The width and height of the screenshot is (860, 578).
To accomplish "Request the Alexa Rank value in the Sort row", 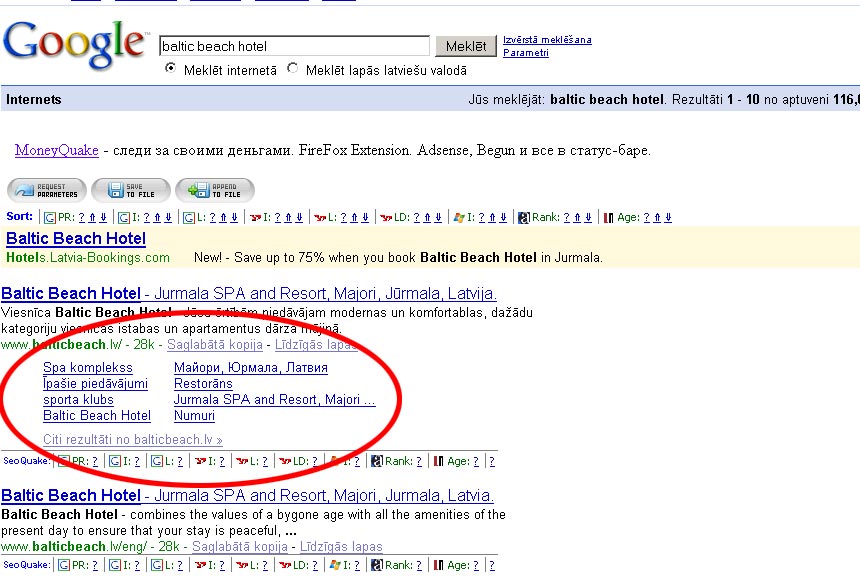I will click(x=567, y=218).
